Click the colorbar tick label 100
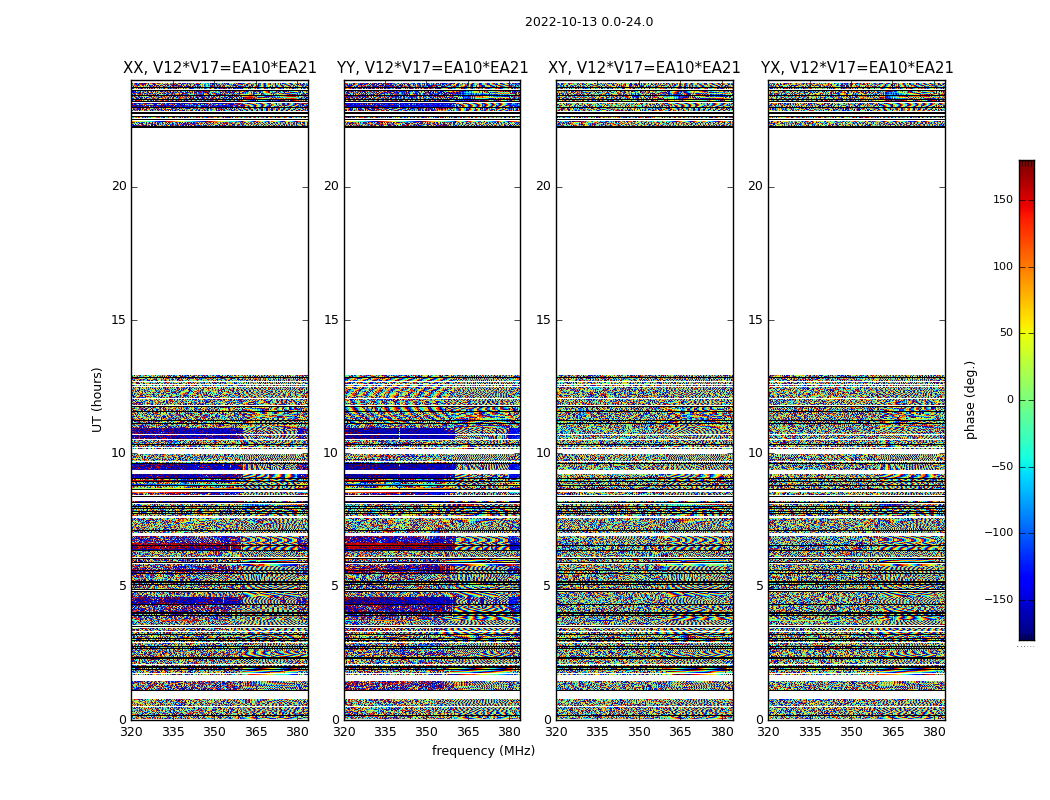Image resolution: width=1050 pixels, height=800 pixels. click(1003, 266)
